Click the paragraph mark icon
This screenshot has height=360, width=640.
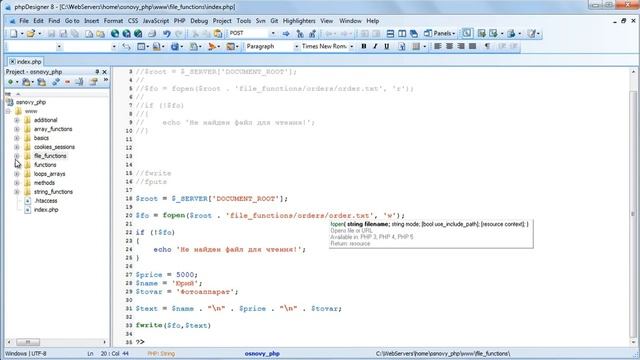pos(487,47)
